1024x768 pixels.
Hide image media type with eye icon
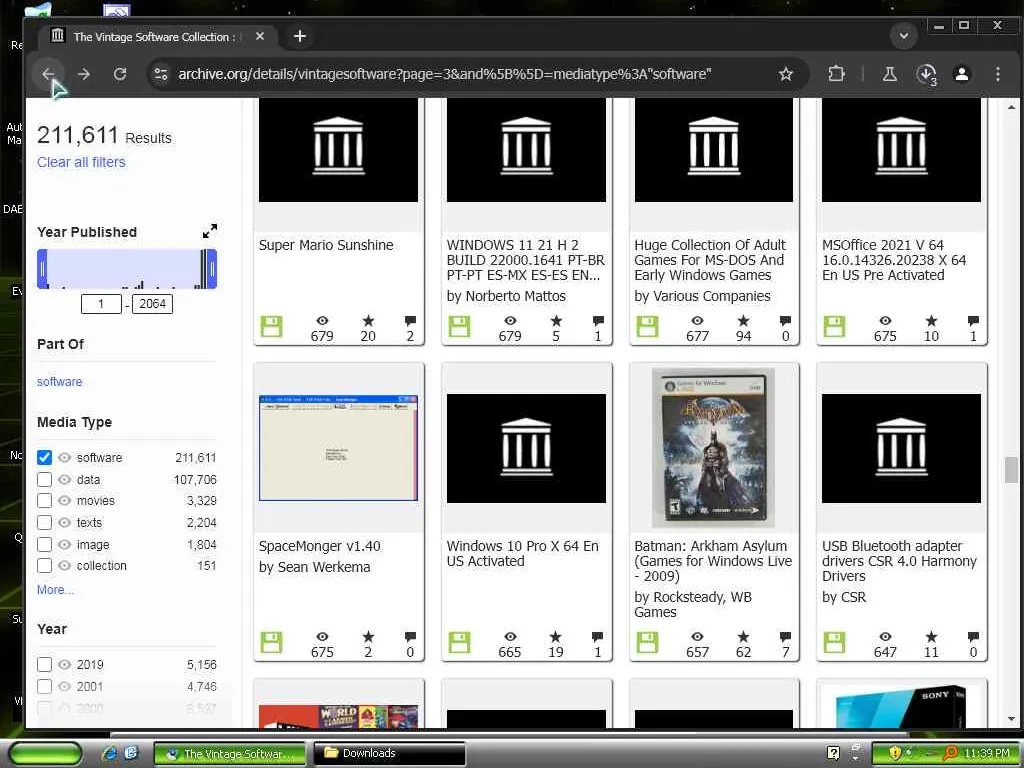point(64,544)
